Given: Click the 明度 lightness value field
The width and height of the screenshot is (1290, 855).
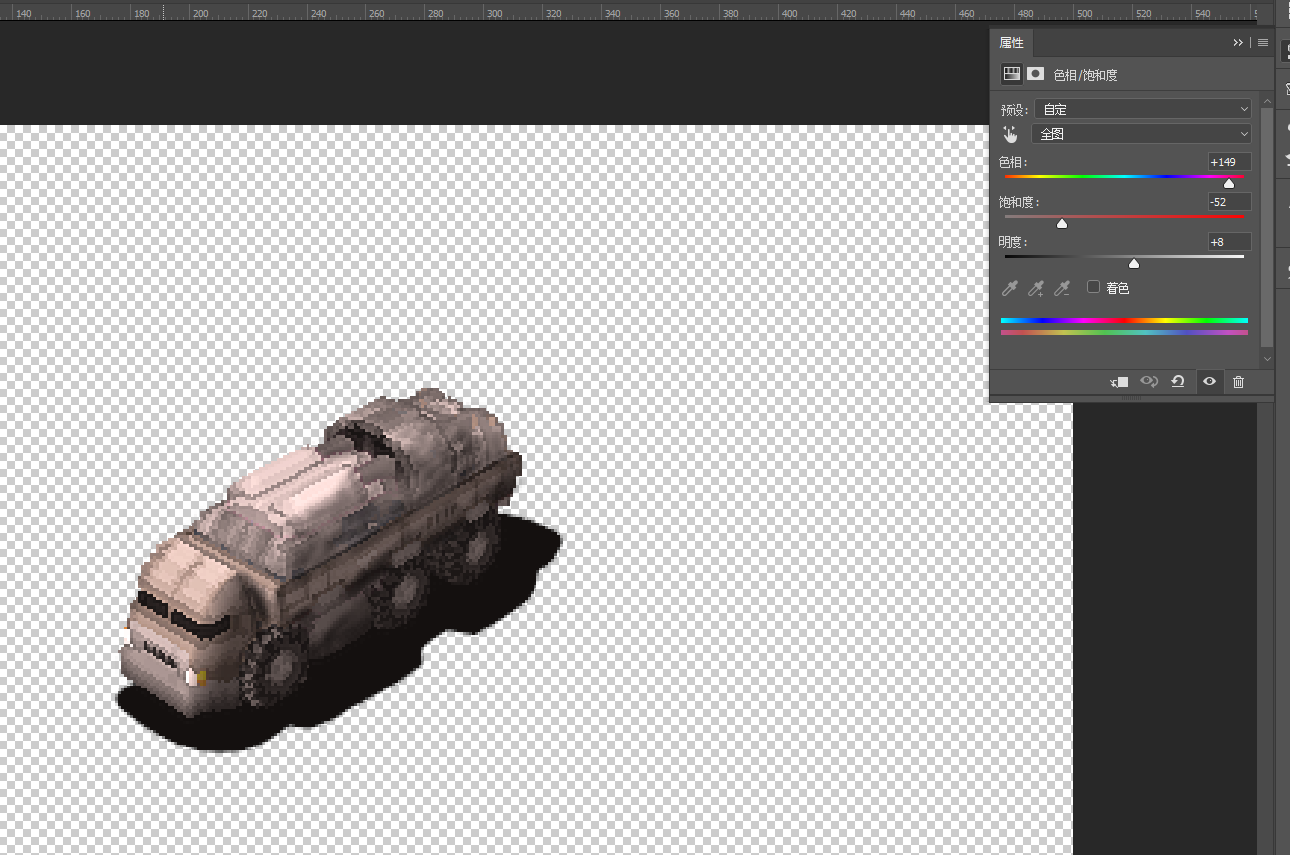Looking at the screenshot, I should 1229,241.
